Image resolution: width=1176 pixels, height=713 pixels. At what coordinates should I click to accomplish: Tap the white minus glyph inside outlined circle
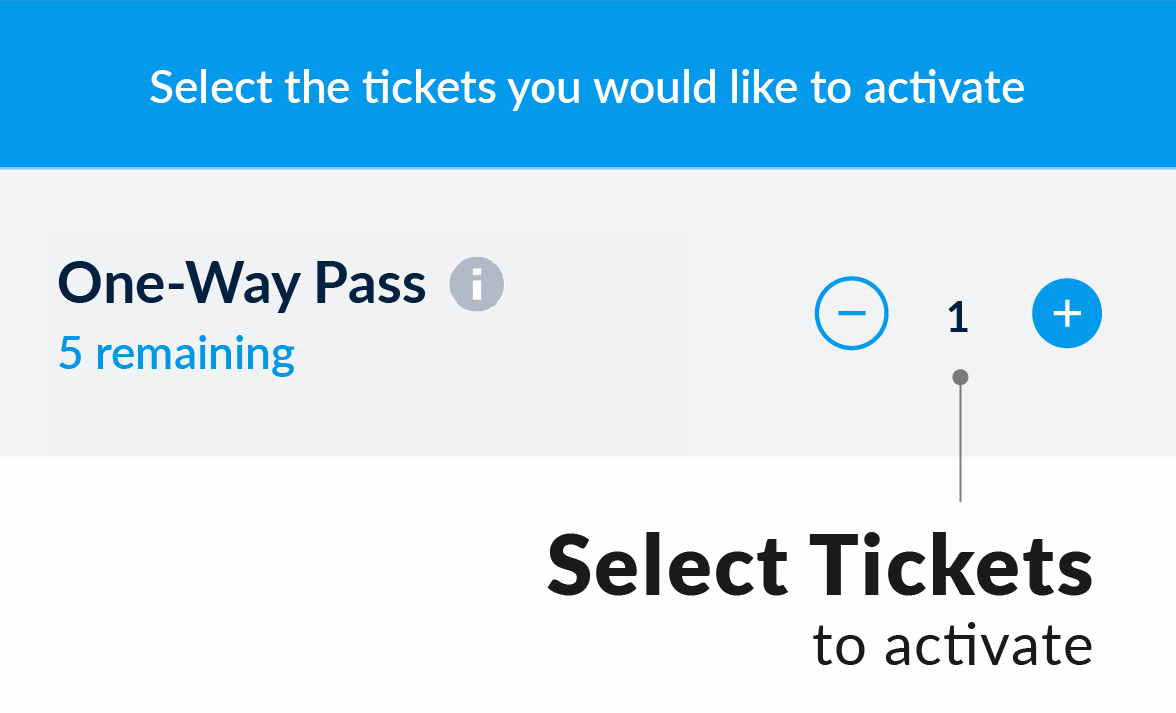point(851,313)
